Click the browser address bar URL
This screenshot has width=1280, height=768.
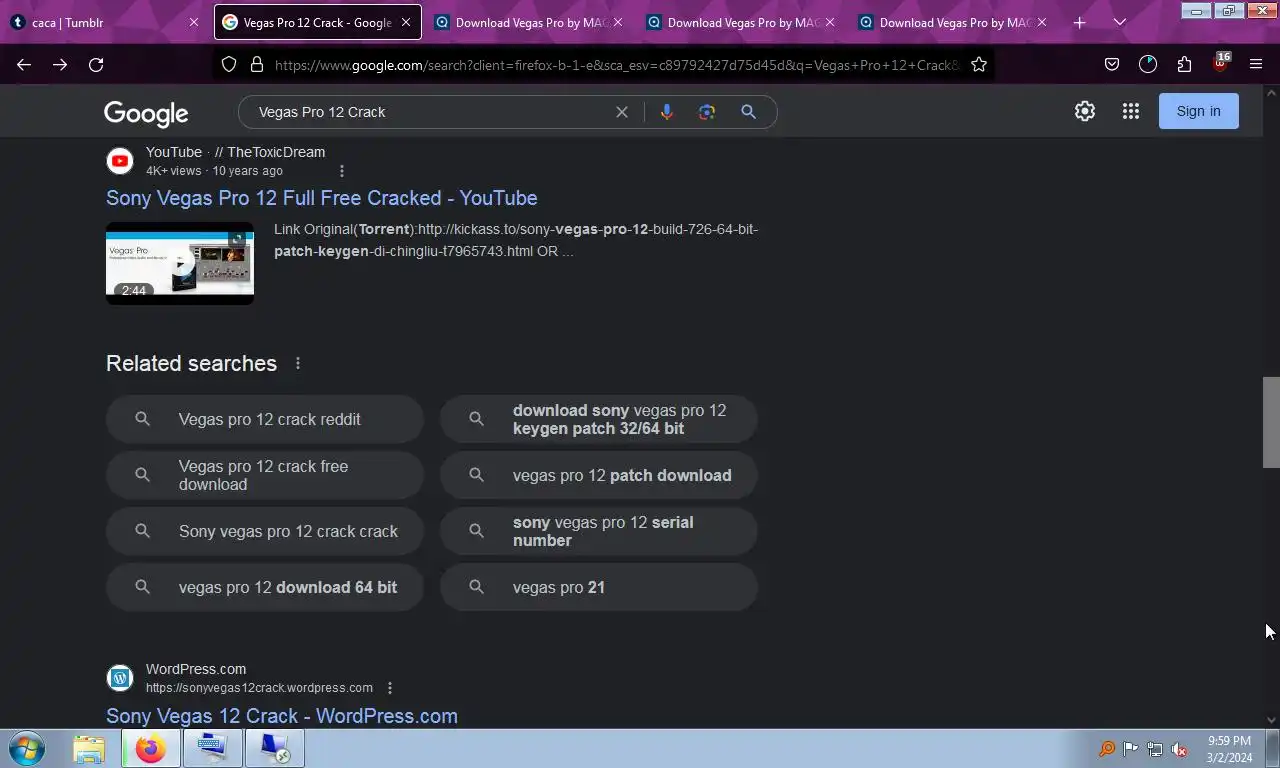coord(615,64)
